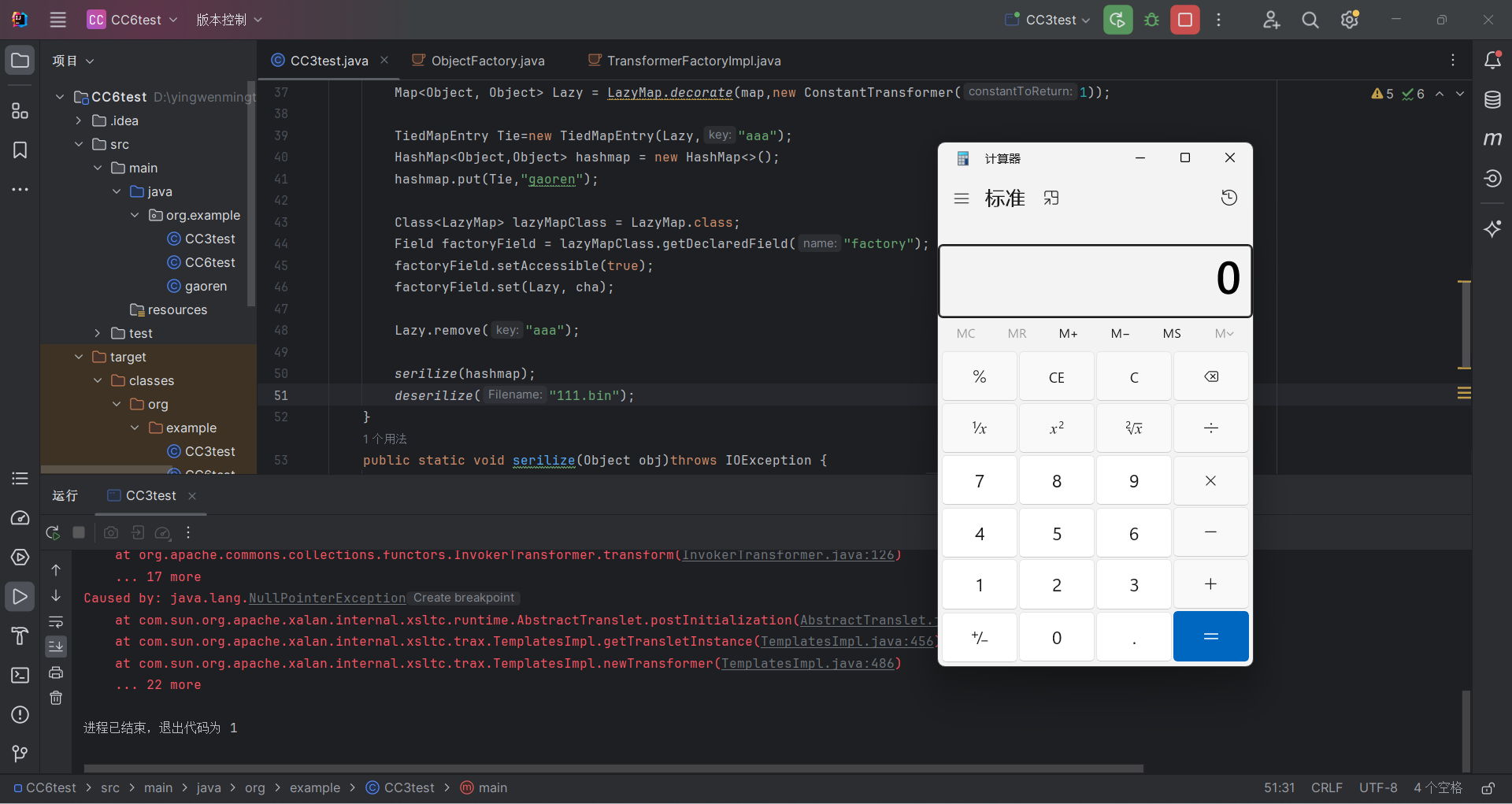Close the CC3test.java editor tab
The image size is (1512, 804).
click(384, 61)
